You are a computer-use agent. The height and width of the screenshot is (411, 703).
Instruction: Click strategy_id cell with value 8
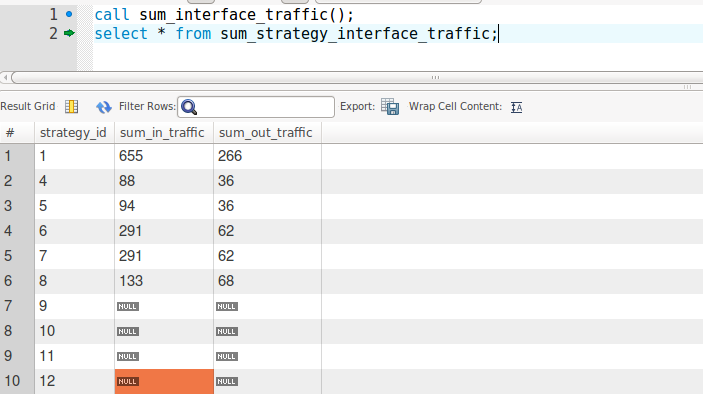[x=74, y=281]
